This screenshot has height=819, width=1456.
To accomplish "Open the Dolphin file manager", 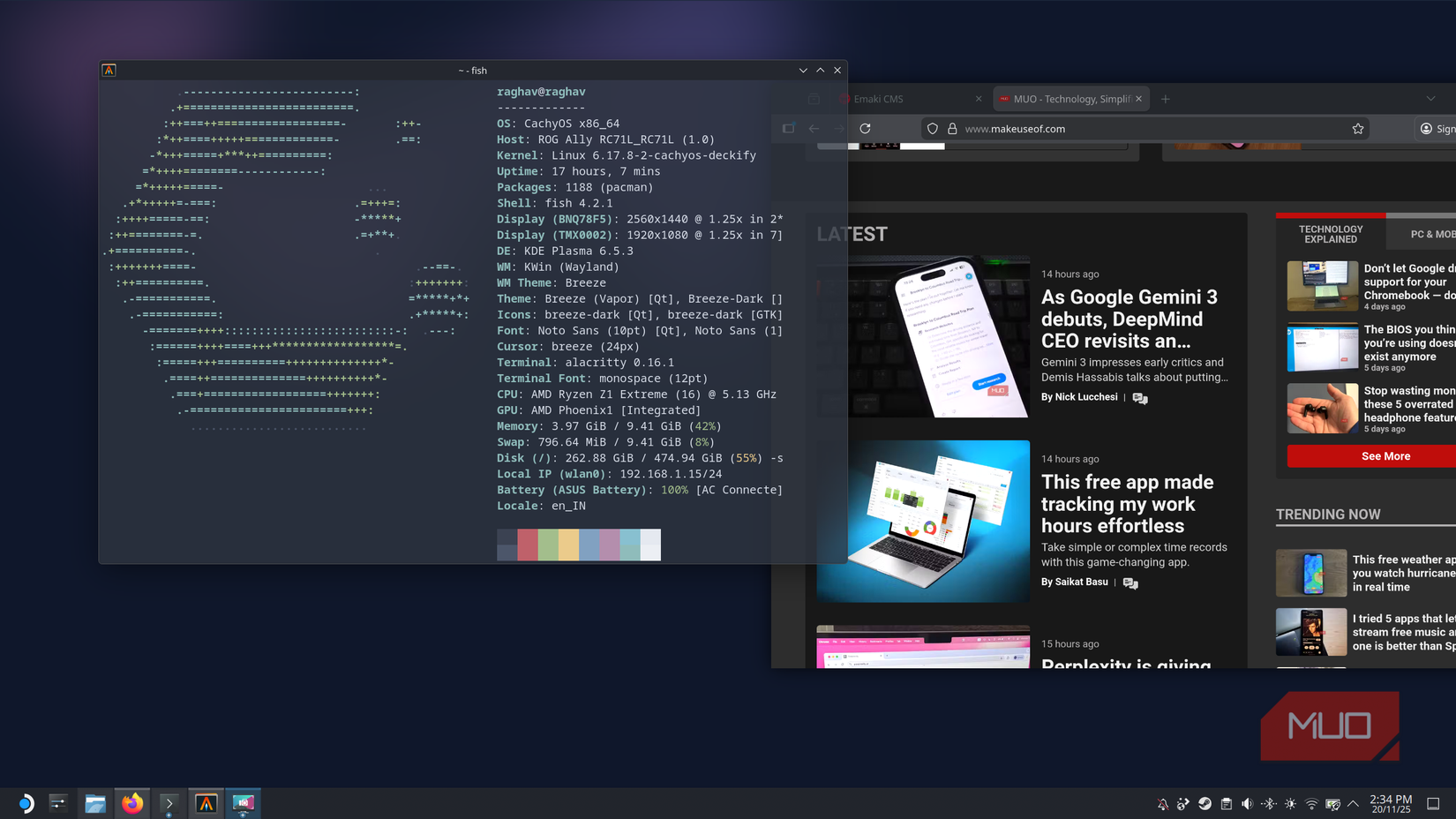I will point(95,803).
